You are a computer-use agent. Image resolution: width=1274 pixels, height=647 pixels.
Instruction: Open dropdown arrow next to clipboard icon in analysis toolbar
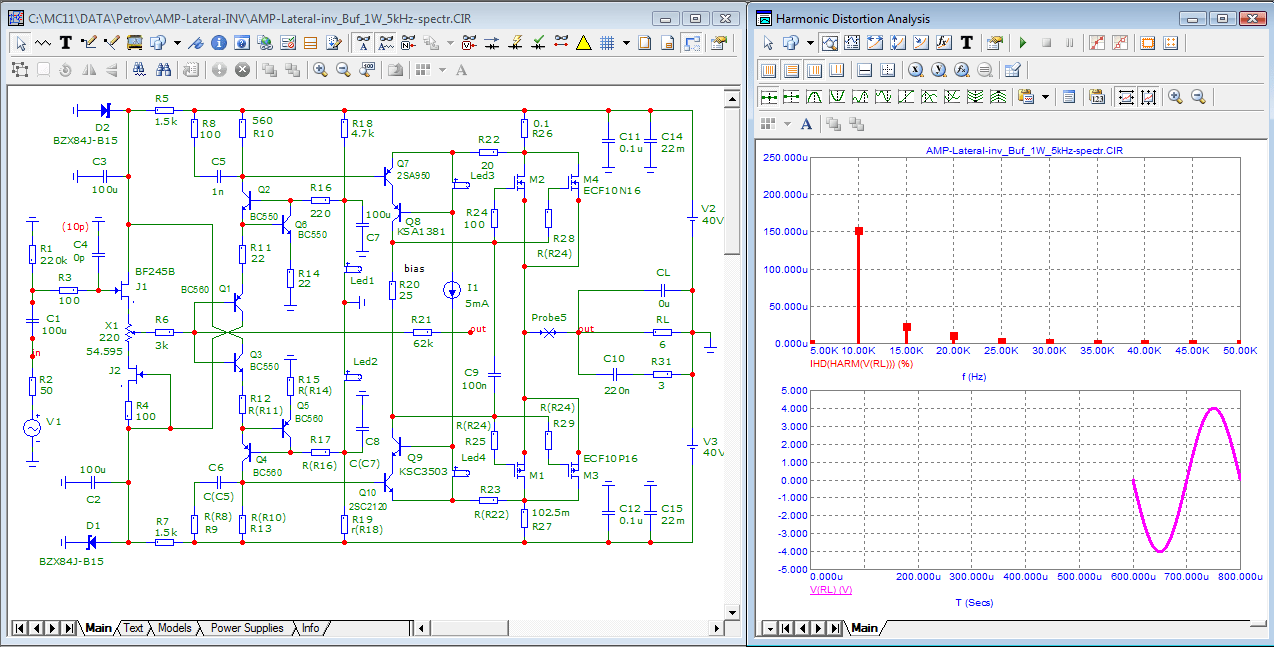click(1045, 96)
